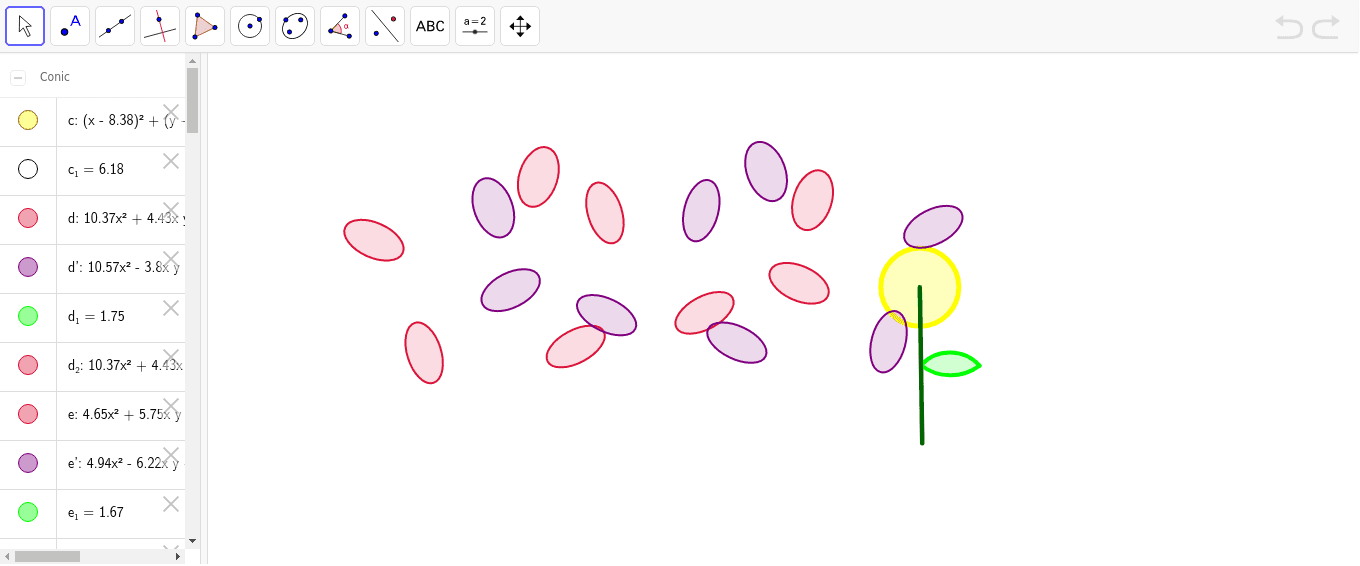1360x566 pixels.
Task: Delete the conic d₂ row
Action: [x=171, y=357]
